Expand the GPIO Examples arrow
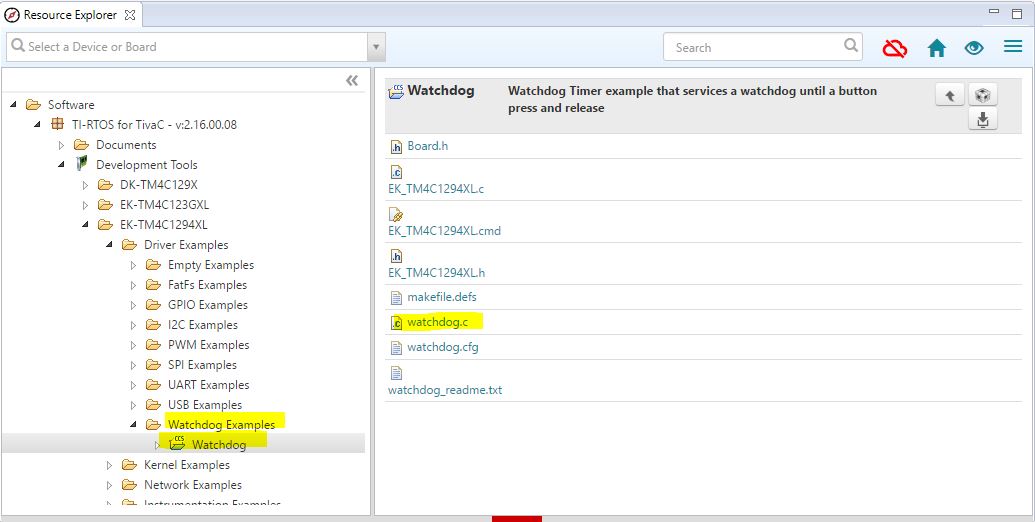The image size is (1035, 522). [133, 305]
